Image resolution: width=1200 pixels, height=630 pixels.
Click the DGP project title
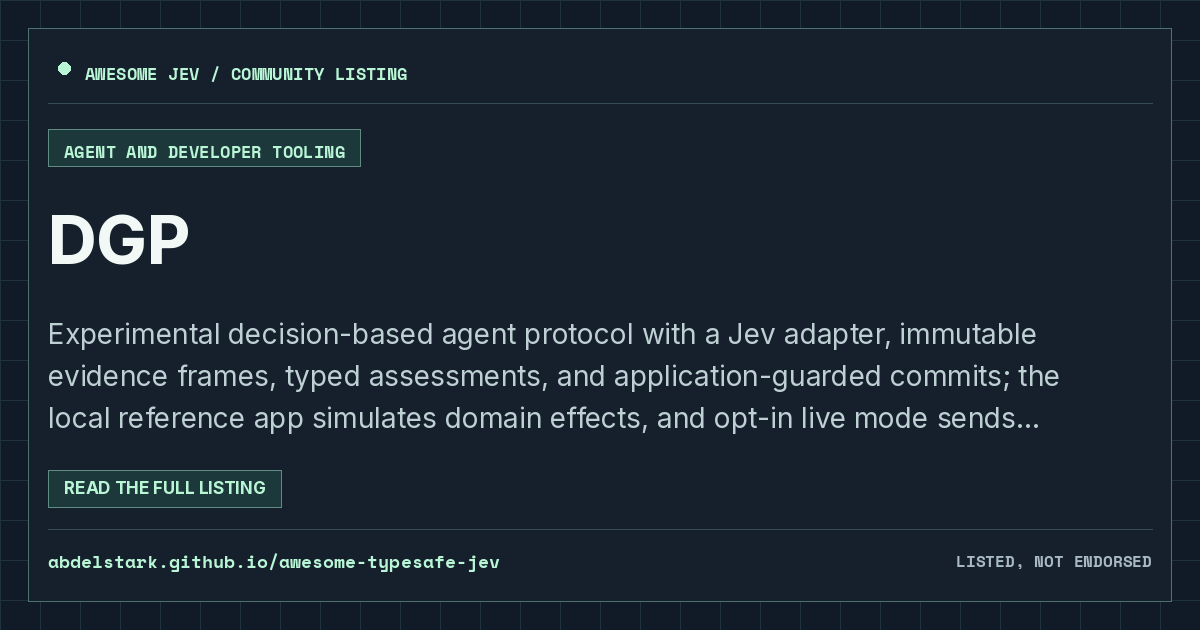click(119, 241)
